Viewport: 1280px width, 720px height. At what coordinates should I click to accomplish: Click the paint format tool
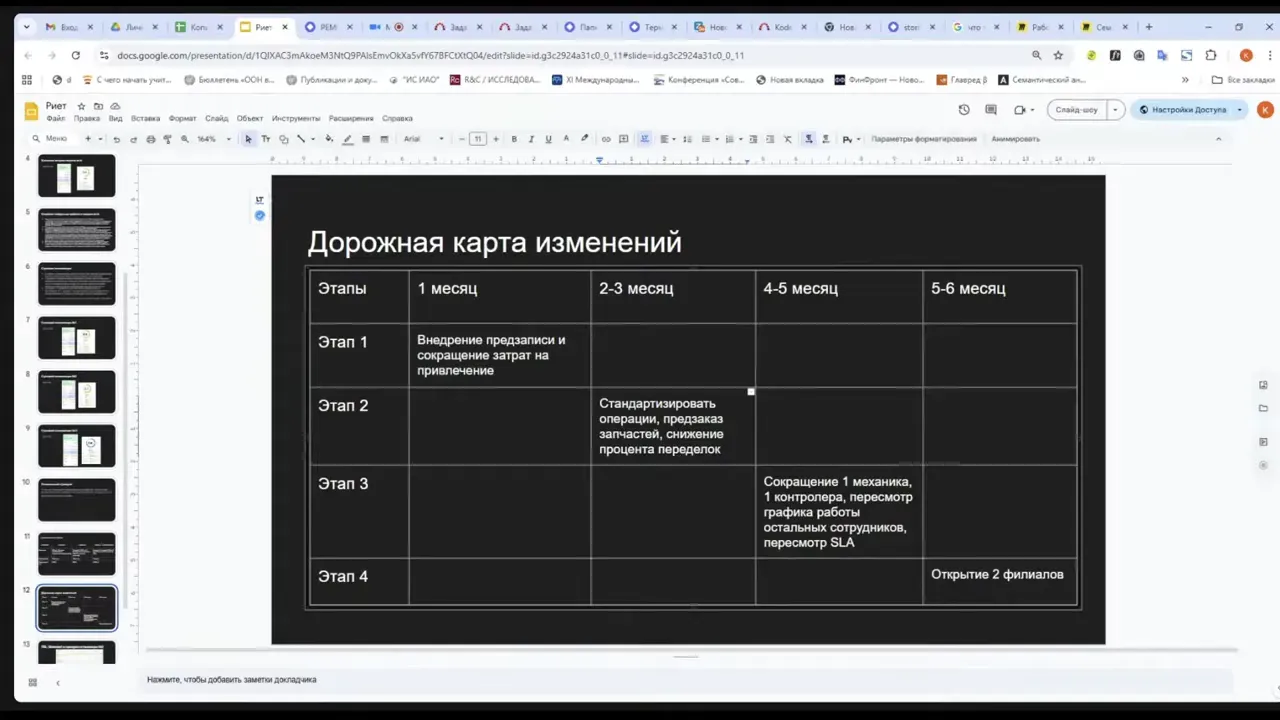tap(168, 139)
